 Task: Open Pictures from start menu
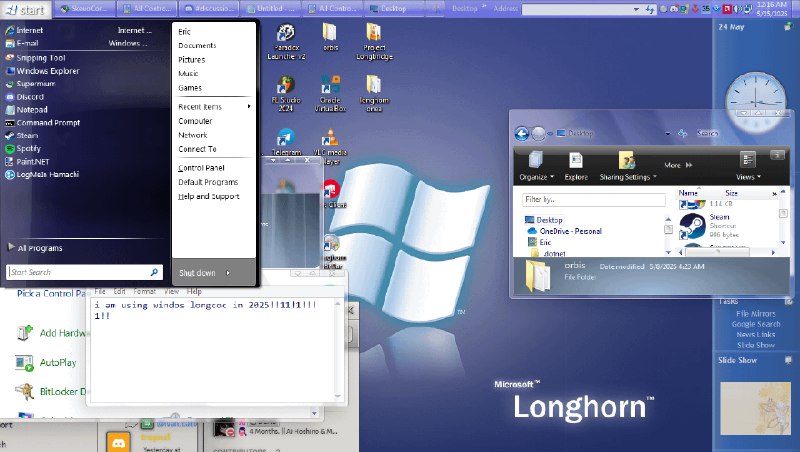[x=192, y=60]
